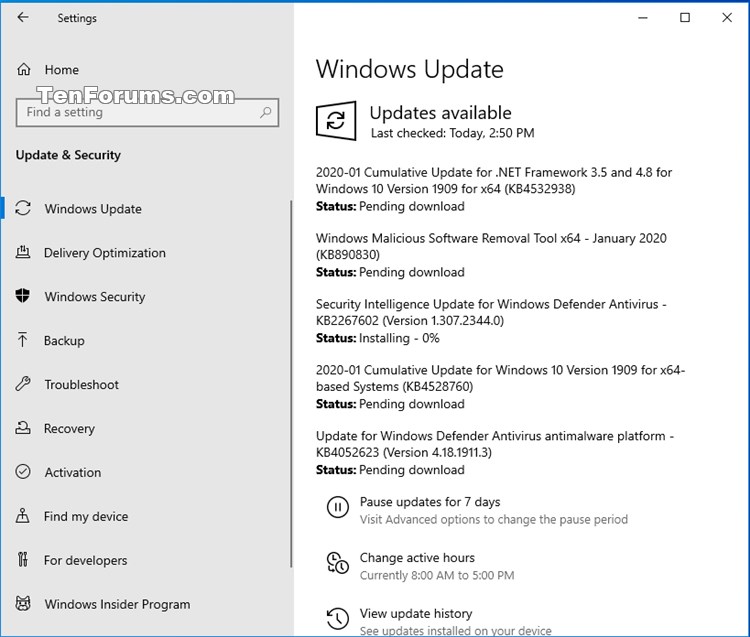750x637 pixels.
Task: Click the search magnifier icon
Action: 265,112
